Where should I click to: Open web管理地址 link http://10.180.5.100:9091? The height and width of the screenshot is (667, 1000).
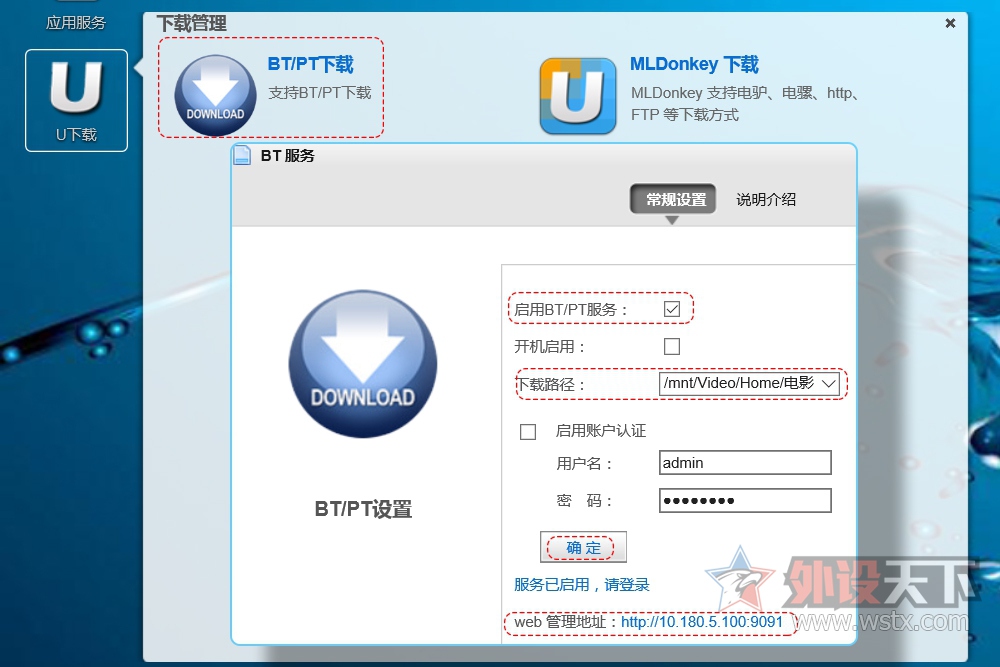[702, 622]
